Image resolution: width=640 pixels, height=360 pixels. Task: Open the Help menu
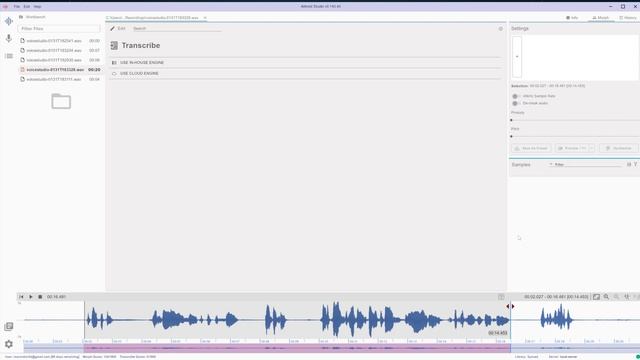[x=37, y=7]
